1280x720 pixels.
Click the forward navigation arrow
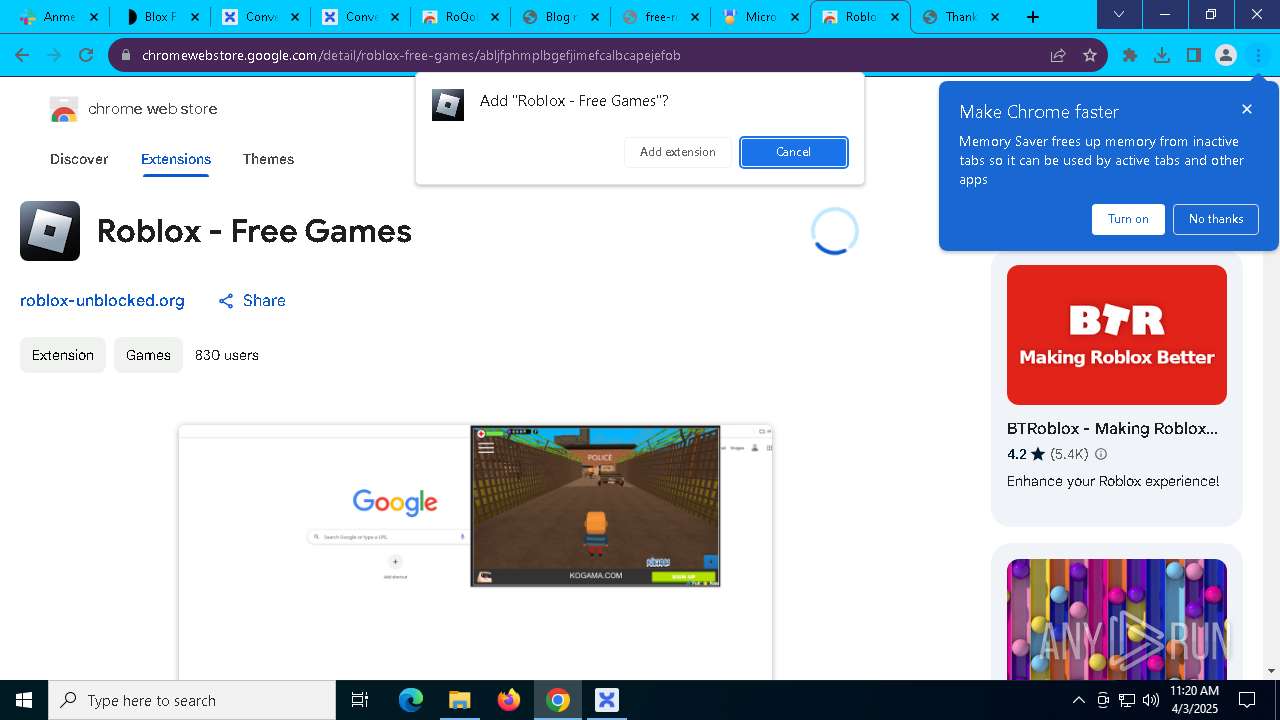[54, 55]
